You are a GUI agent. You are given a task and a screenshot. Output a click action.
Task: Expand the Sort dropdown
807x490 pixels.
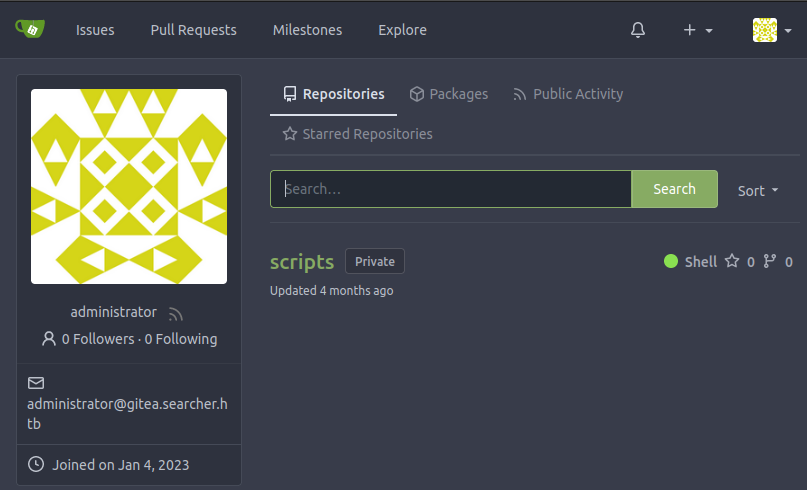coord(758,190)
